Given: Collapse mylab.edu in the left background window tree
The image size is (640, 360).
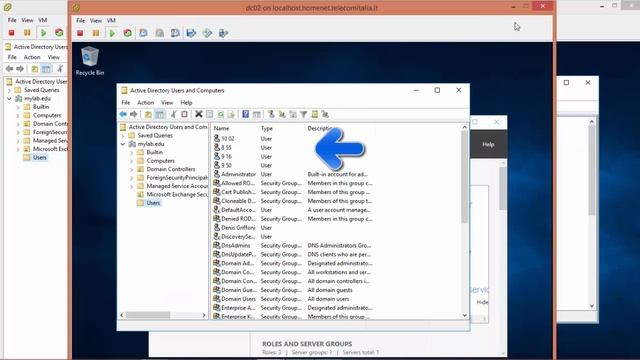Looking at the screenshot, I should (9, 99).
